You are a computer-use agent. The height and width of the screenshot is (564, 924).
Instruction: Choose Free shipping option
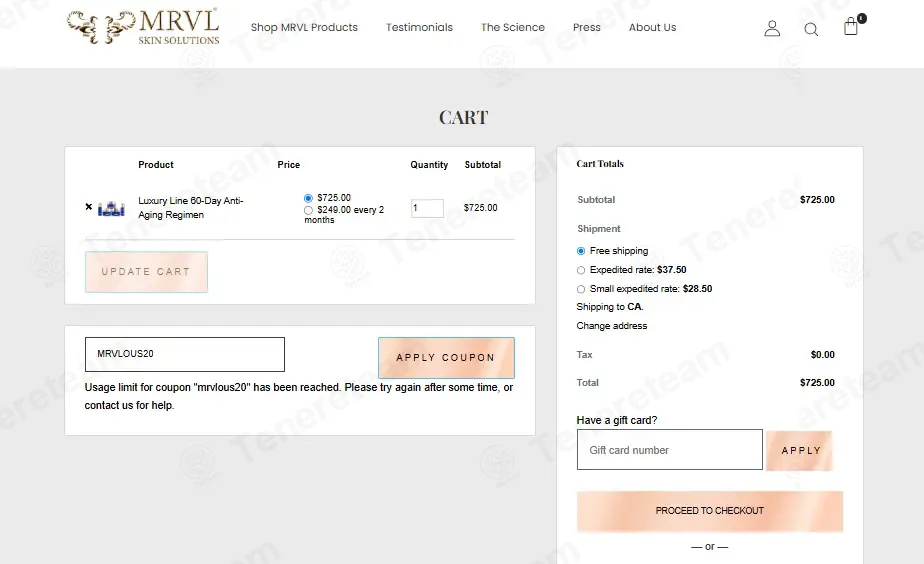point(581,251)
